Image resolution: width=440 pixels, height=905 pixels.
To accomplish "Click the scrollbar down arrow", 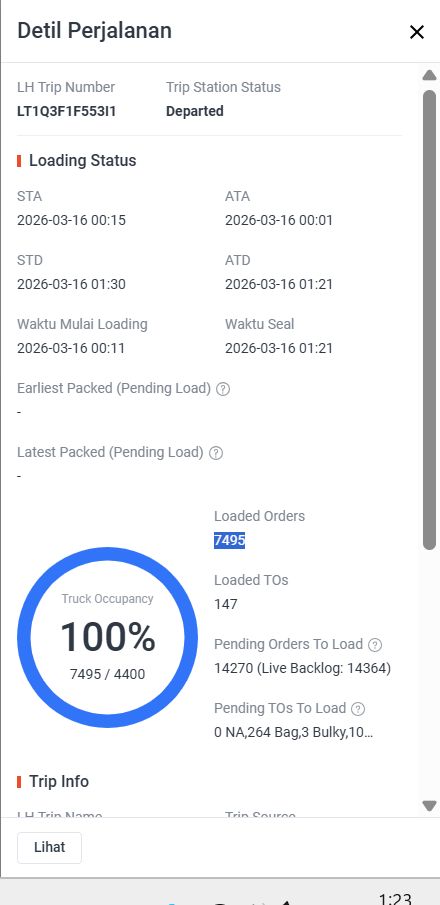I will tap(429, 805).
